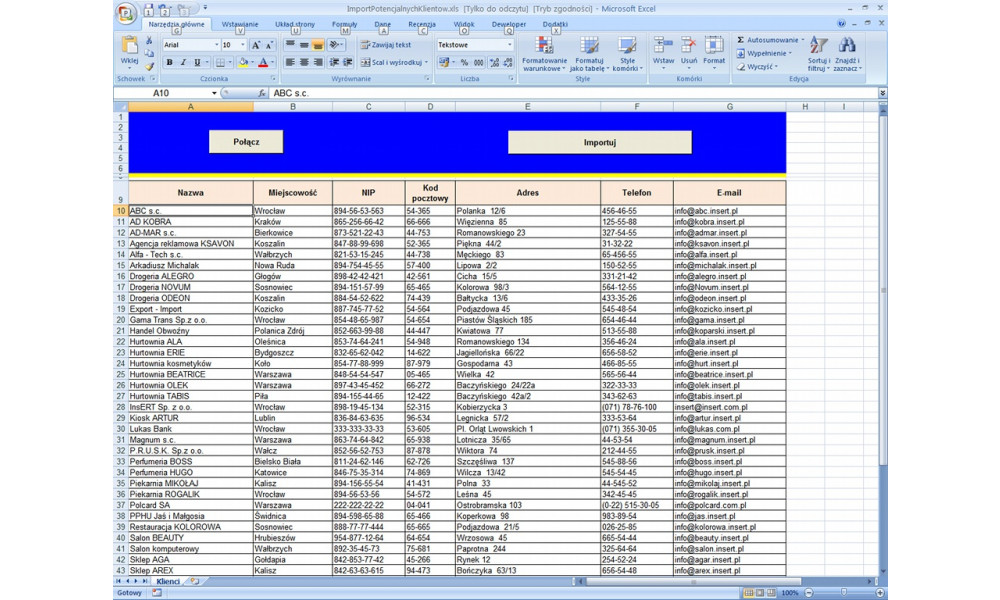Toggle middle vertical alignment

pyautogui.click(x=304, y=45)
